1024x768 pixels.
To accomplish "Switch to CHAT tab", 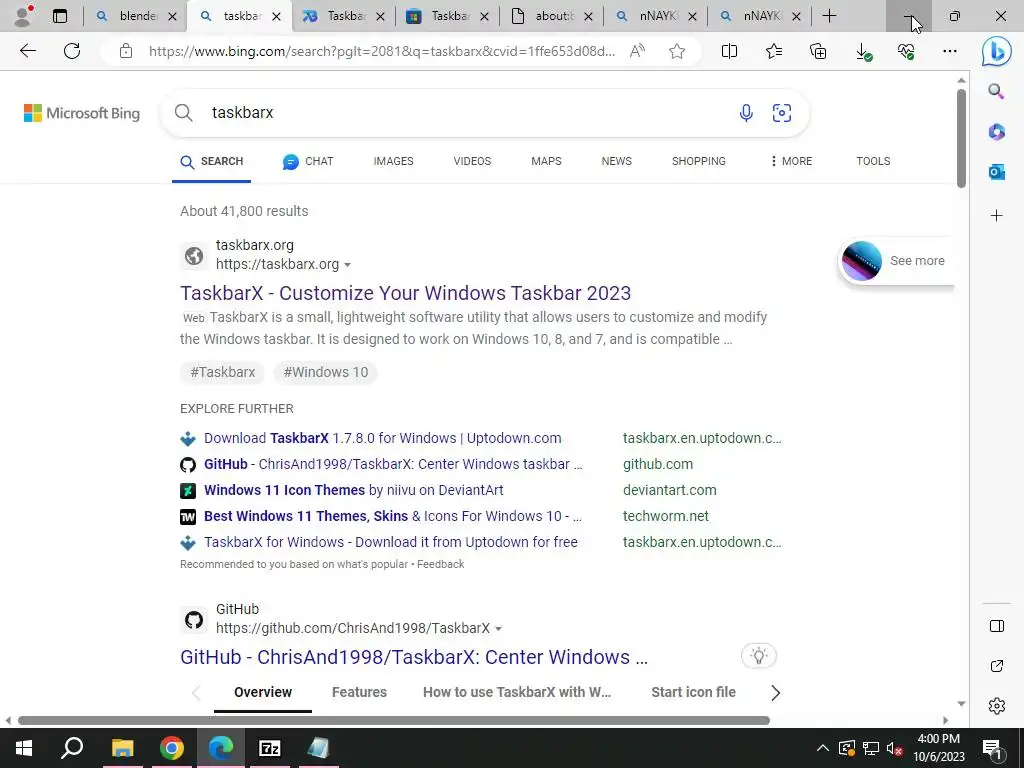I will pyautogui.click(x=308, y=161).
